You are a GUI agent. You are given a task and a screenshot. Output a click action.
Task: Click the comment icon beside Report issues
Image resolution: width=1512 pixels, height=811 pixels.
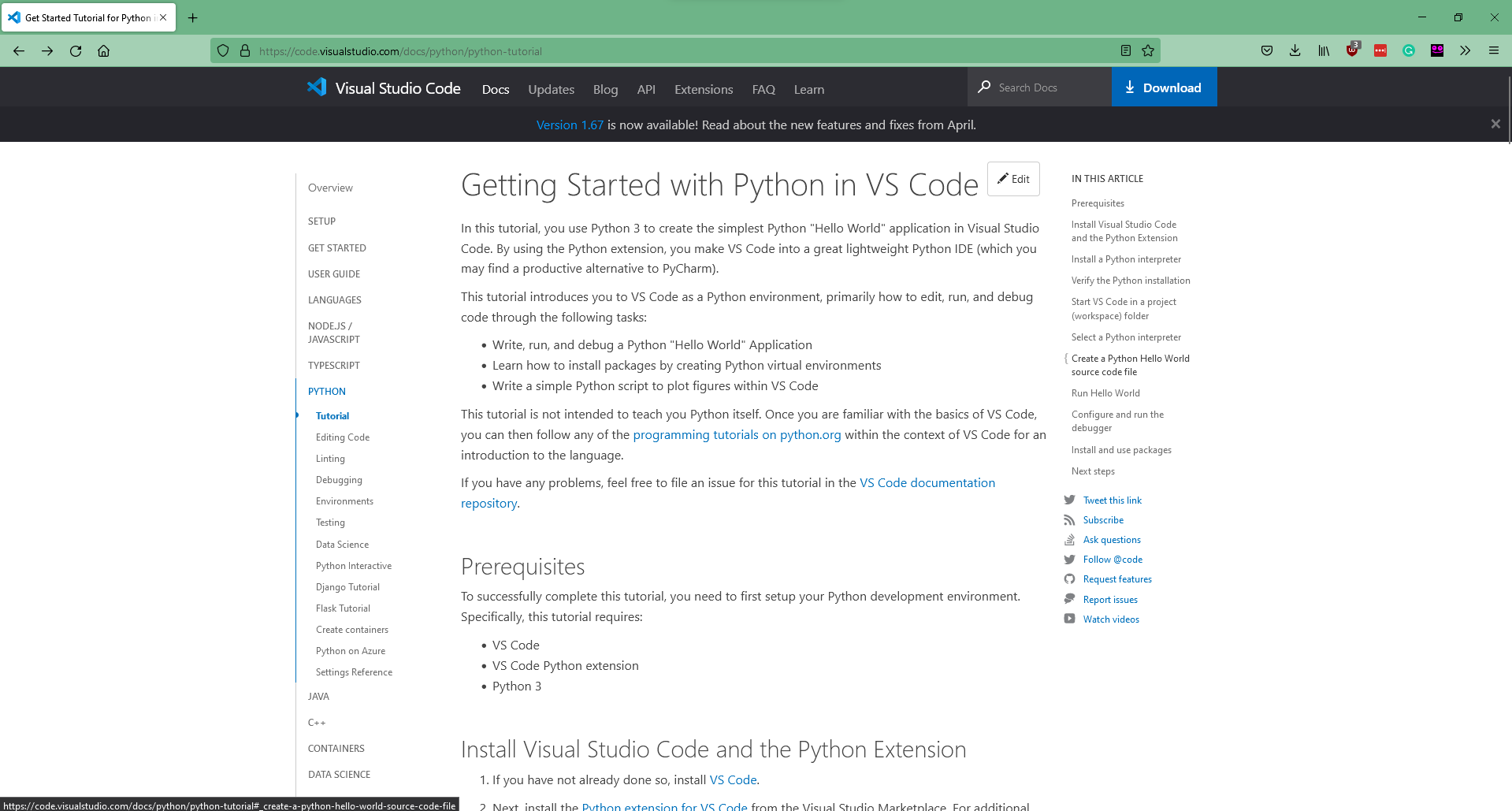[x=1069, y=599]
